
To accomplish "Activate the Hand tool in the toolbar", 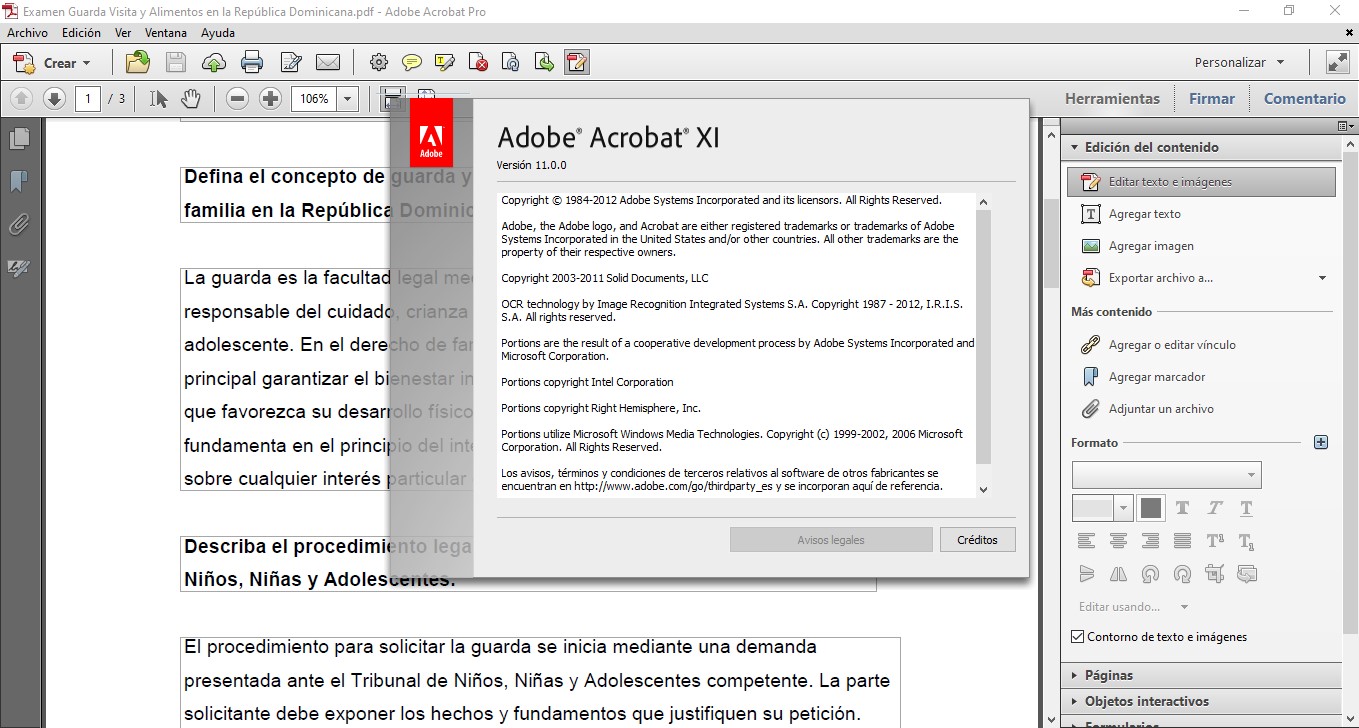I will point(188,98).
